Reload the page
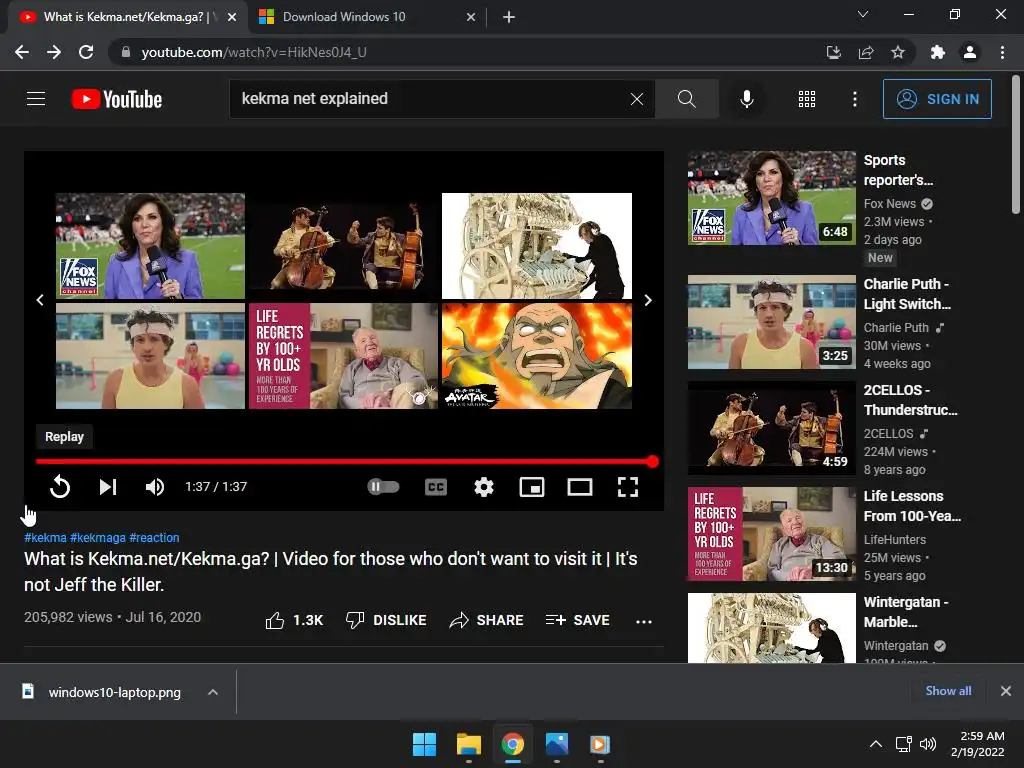Screen dimensions: 1024x768 (86, 52)
